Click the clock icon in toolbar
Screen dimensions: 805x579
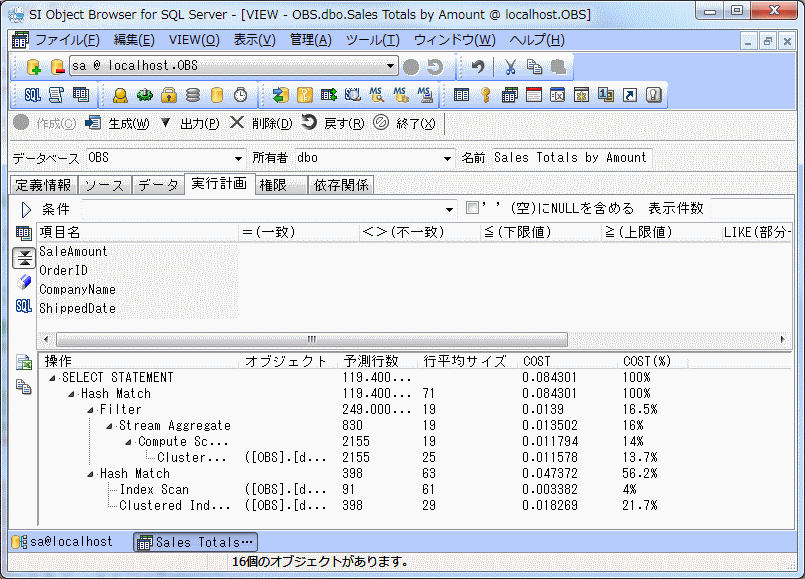[240, 95]
